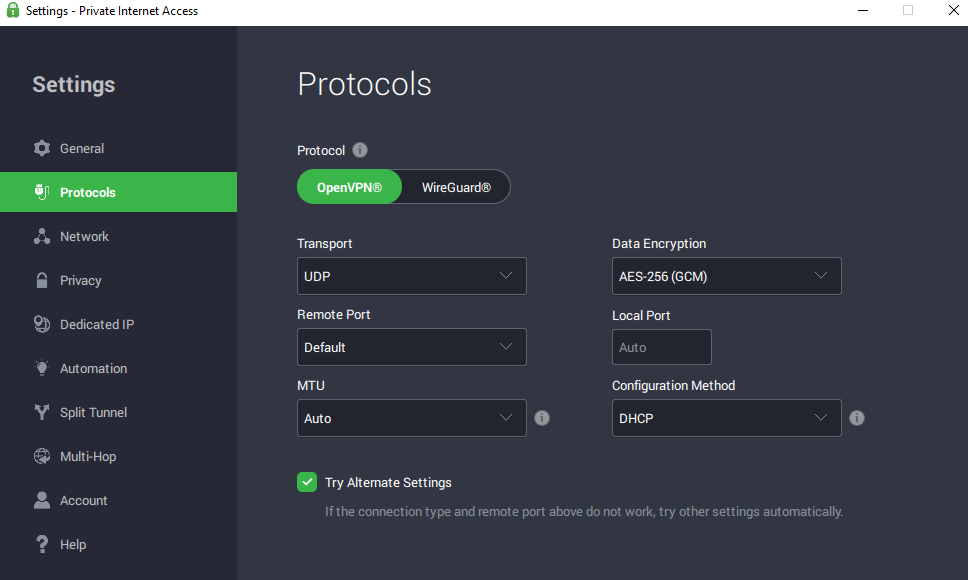Click the green PIA lock icon in title bar
The image size is (968, 580).
tap(12, 10)
